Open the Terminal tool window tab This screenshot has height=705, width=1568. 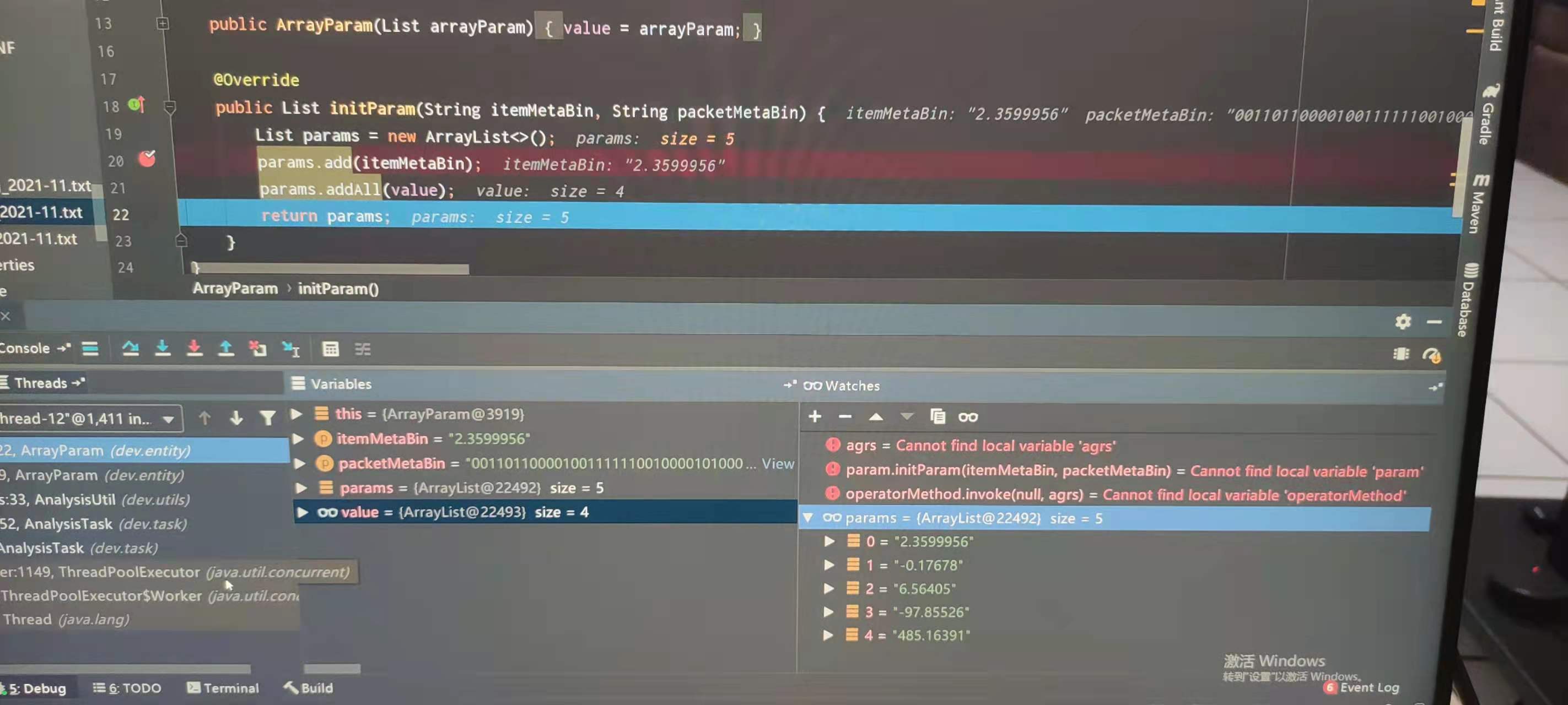[223, 688]
